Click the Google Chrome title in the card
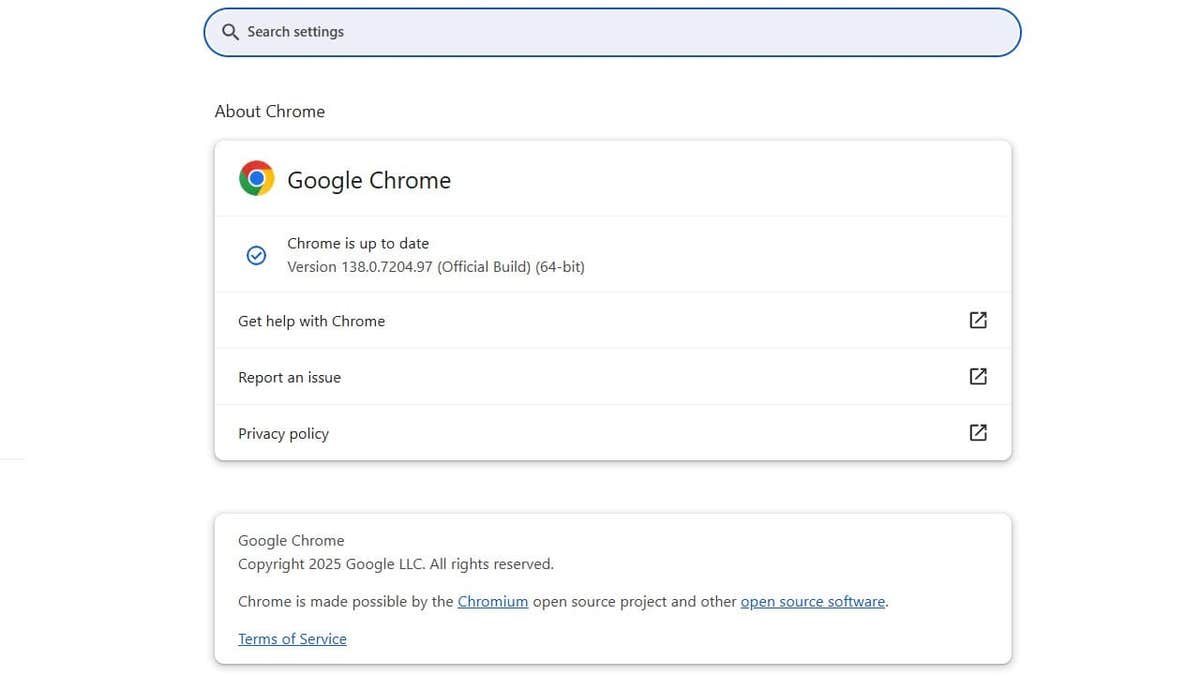1200x675 pixels. (x=368, y=180)
